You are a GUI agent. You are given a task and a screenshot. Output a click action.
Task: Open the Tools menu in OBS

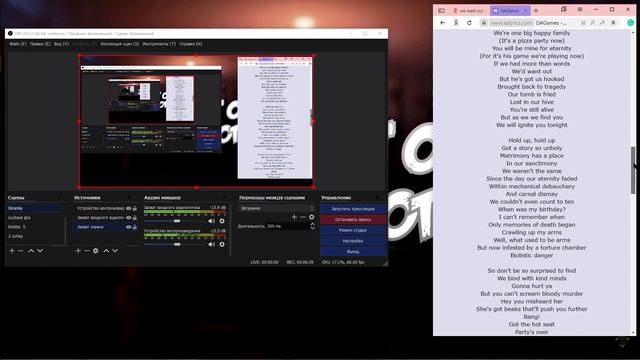159,44
